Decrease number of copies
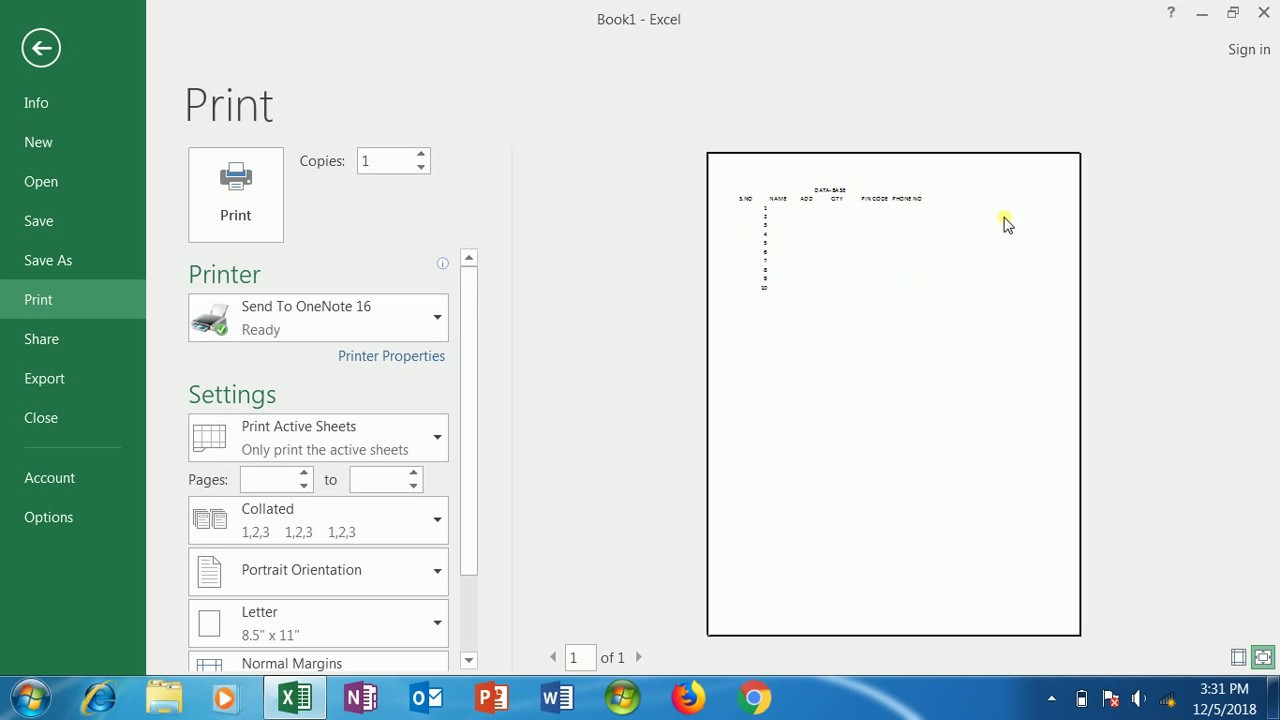 421,167
